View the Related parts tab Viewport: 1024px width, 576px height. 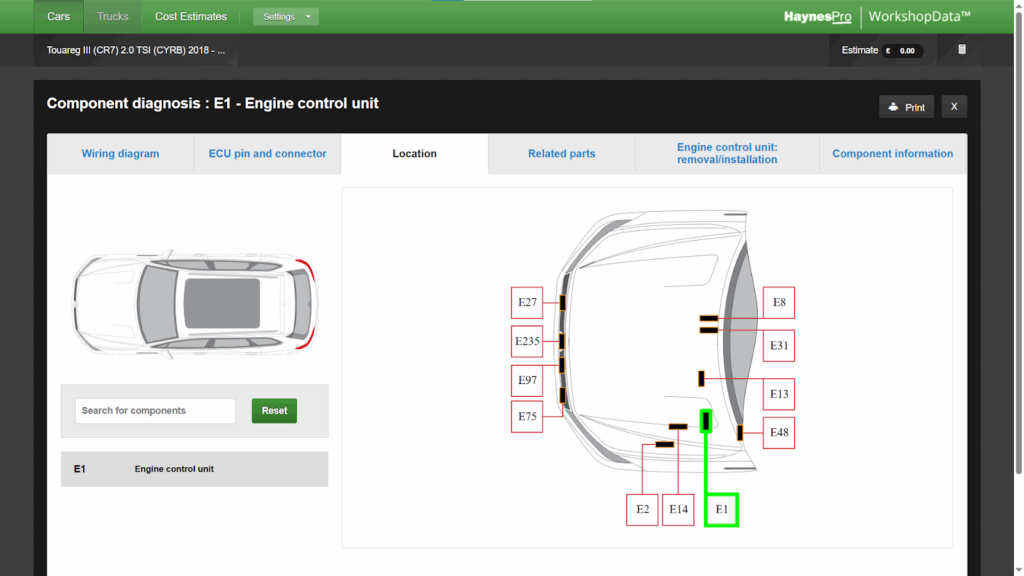(561, 153)
